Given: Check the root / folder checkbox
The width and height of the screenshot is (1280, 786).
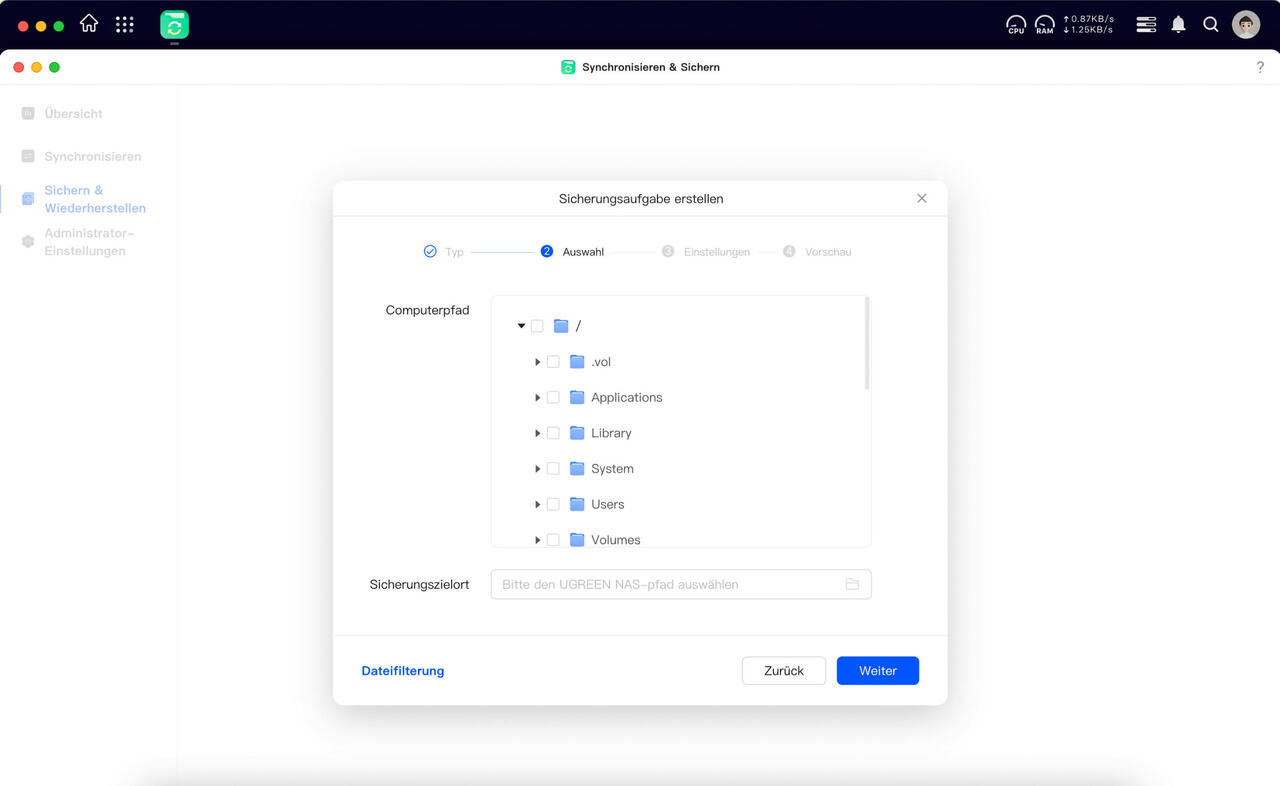Looking at the screenshot, I should click(537, 326).
